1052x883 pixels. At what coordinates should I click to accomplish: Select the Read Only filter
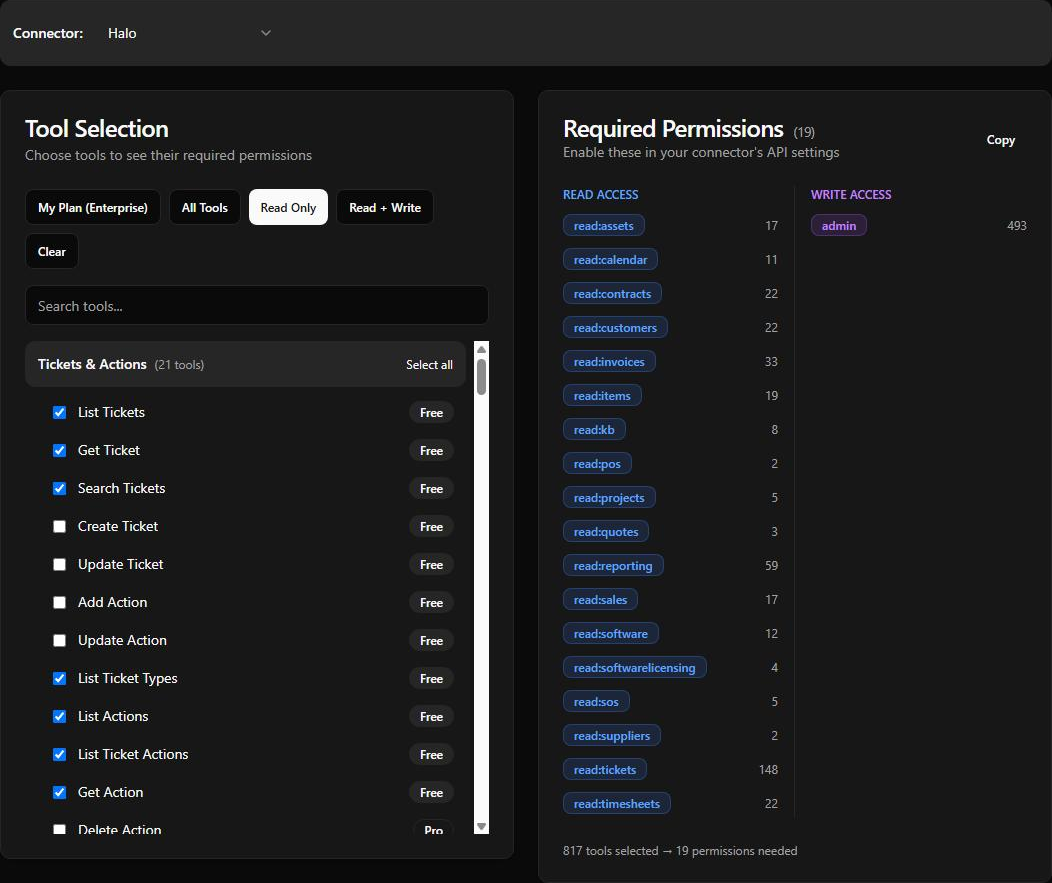288,207
